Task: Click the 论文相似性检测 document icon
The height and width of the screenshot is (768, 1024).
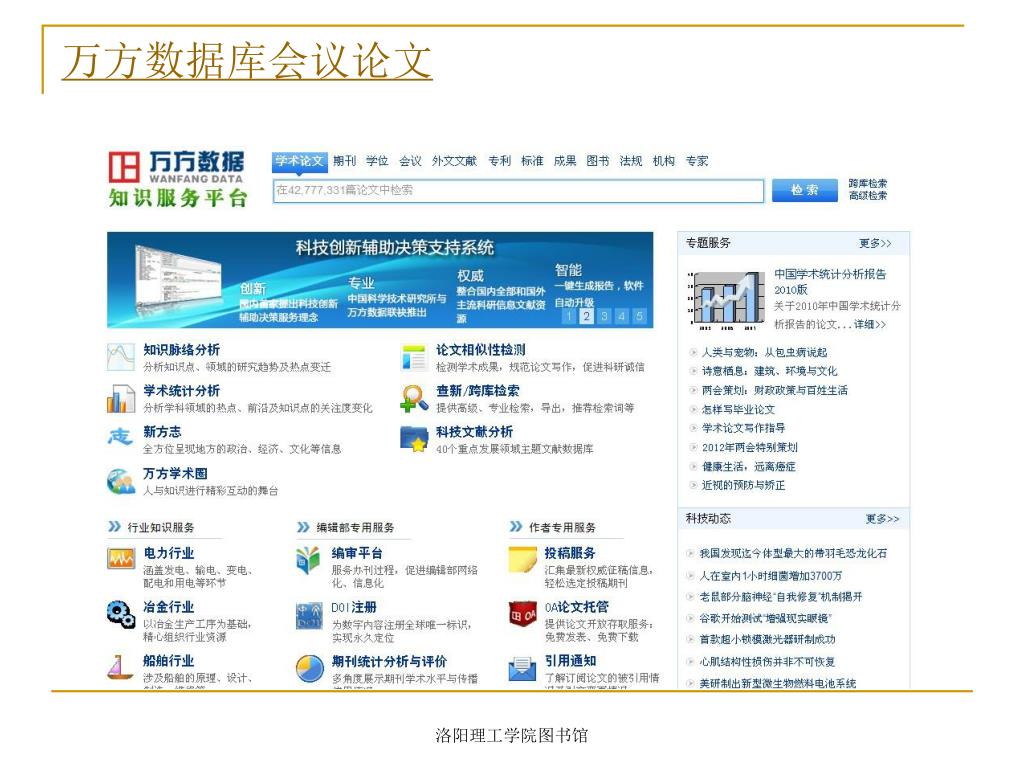Action: (x=413, y=357)
